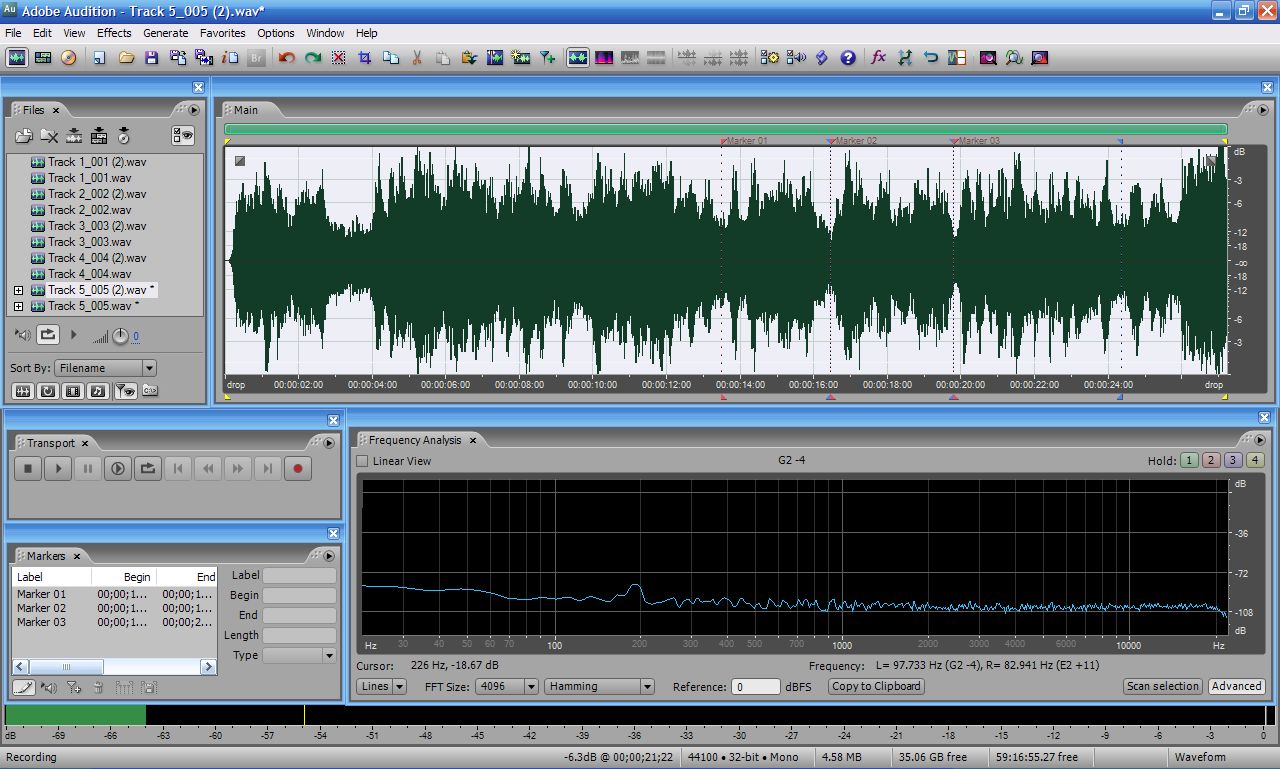Switch to Edit View workspace icon
The height and width of the screenshot is (769, 1280).
[x=17, y=58]
